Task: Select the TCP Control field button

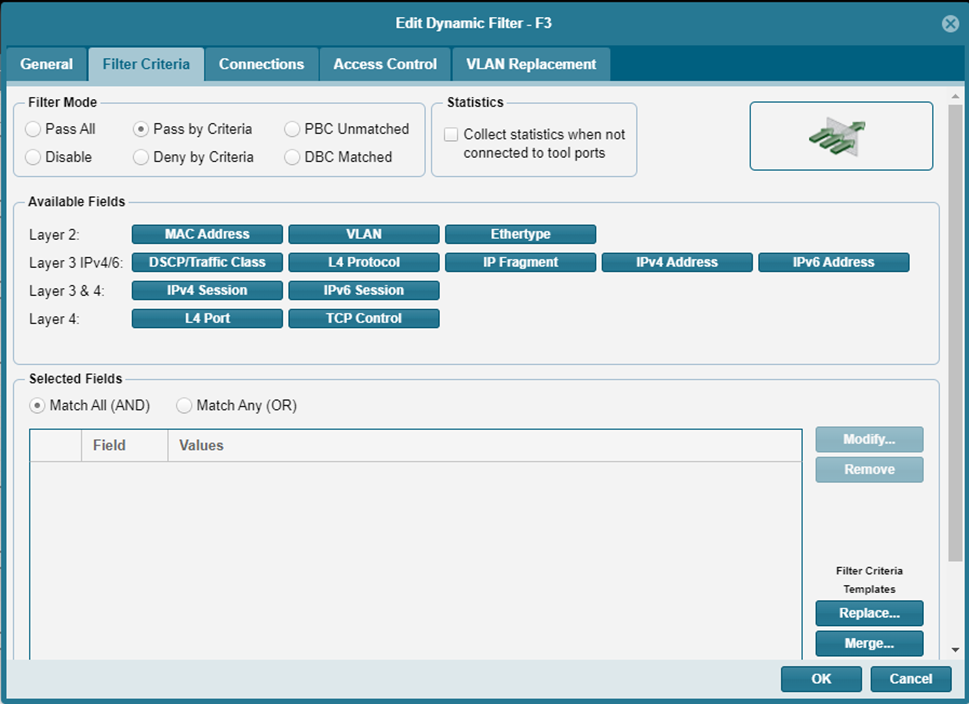Action: 364,318
